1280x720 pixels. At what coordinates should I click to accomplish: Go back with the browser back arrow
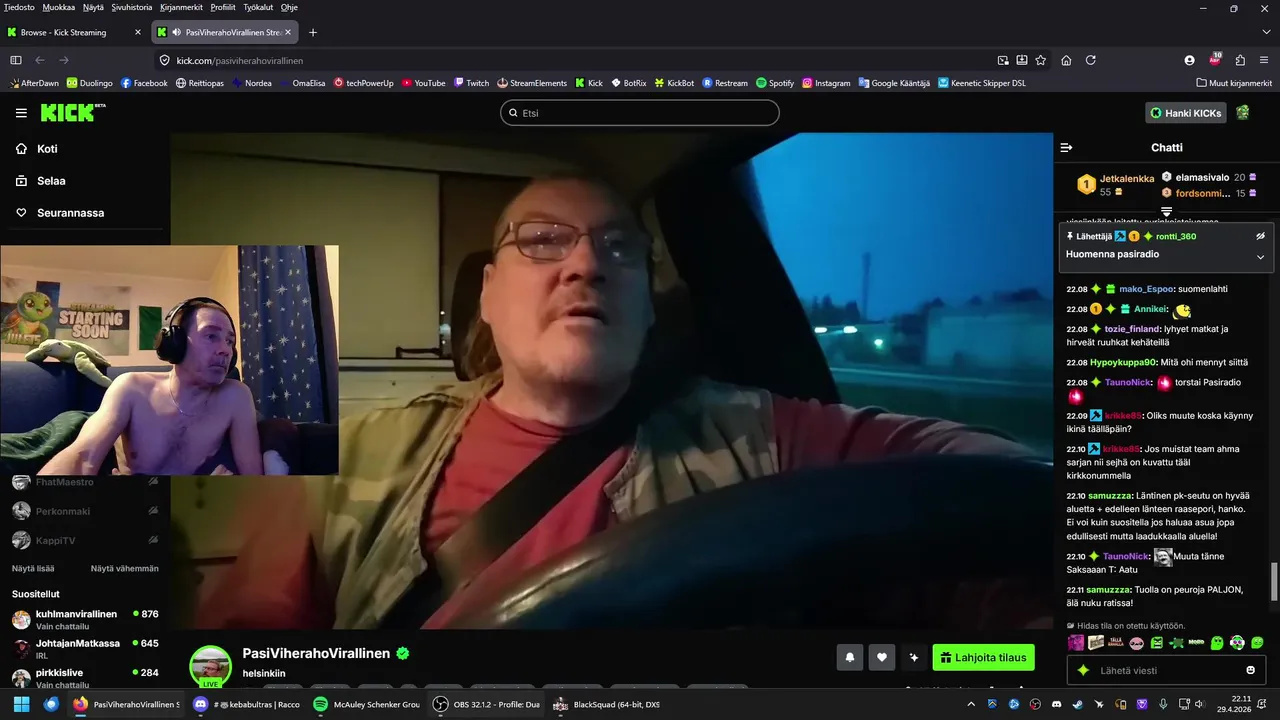point(40,60)
